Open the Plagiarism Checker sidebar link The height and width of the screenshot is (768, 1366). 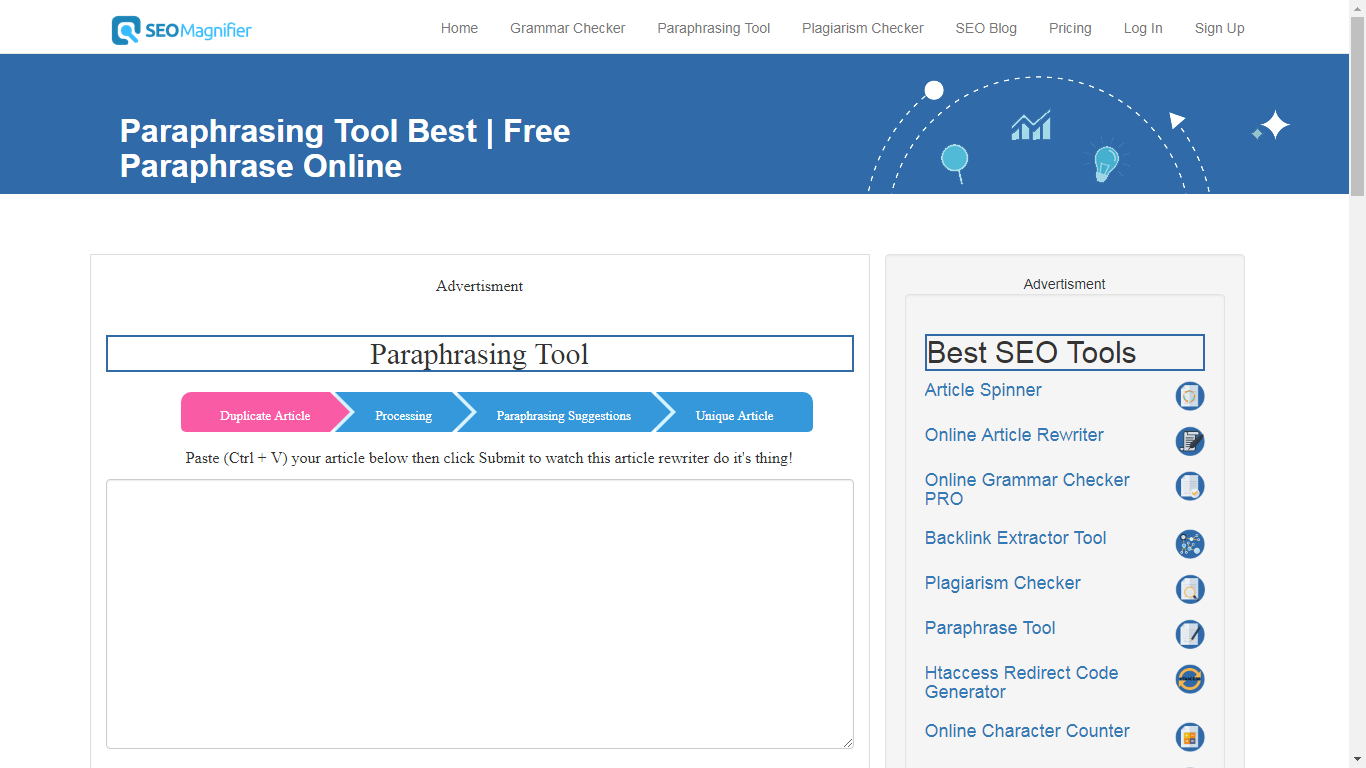click(1002, 583)
